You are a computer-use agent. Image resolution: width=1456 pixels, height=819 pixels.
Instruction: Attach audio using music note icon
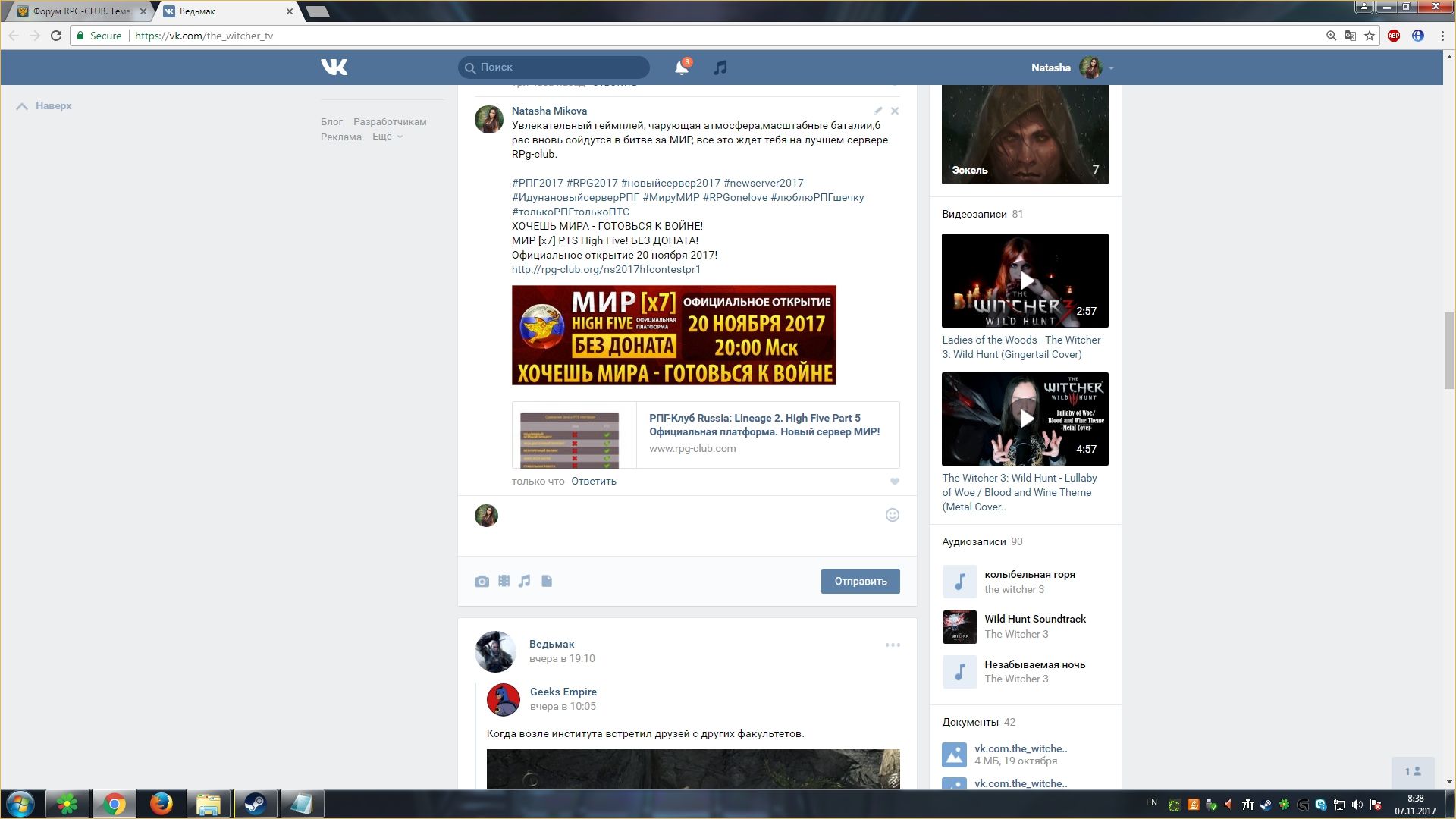(x=525, y=581)
